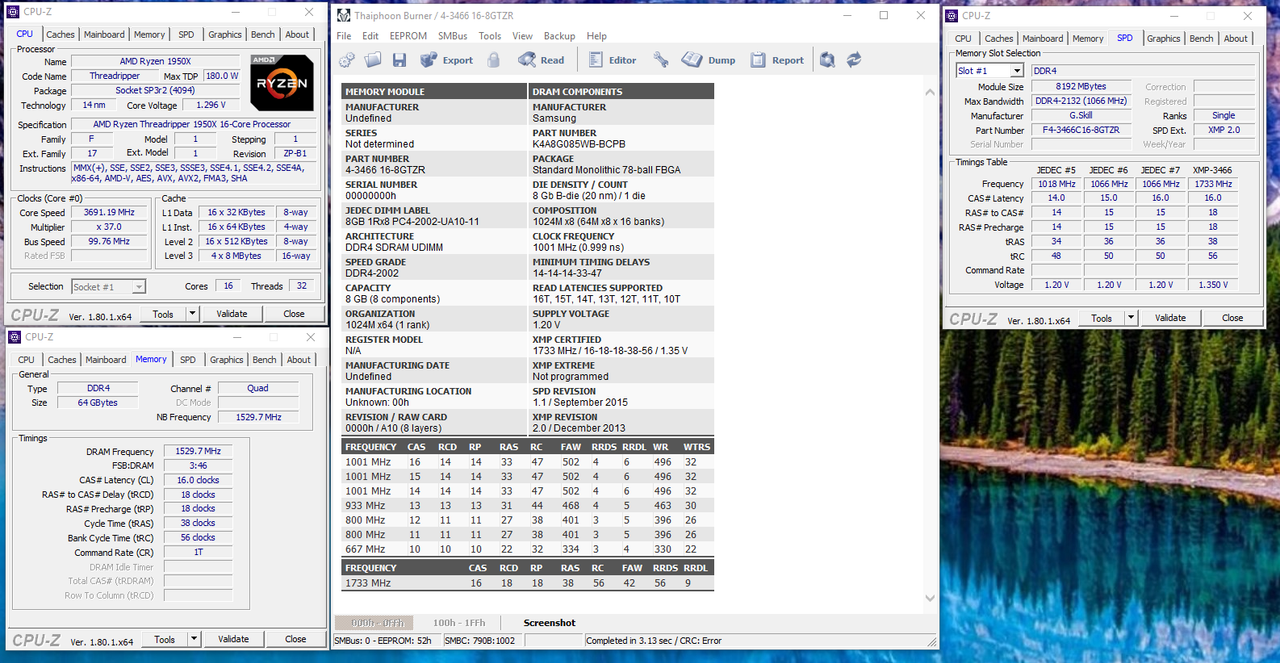The height and width of the screenshot is (663, 1280).
Task: Click the CPU-Z title icon in the SPD window
Action: 953,15
